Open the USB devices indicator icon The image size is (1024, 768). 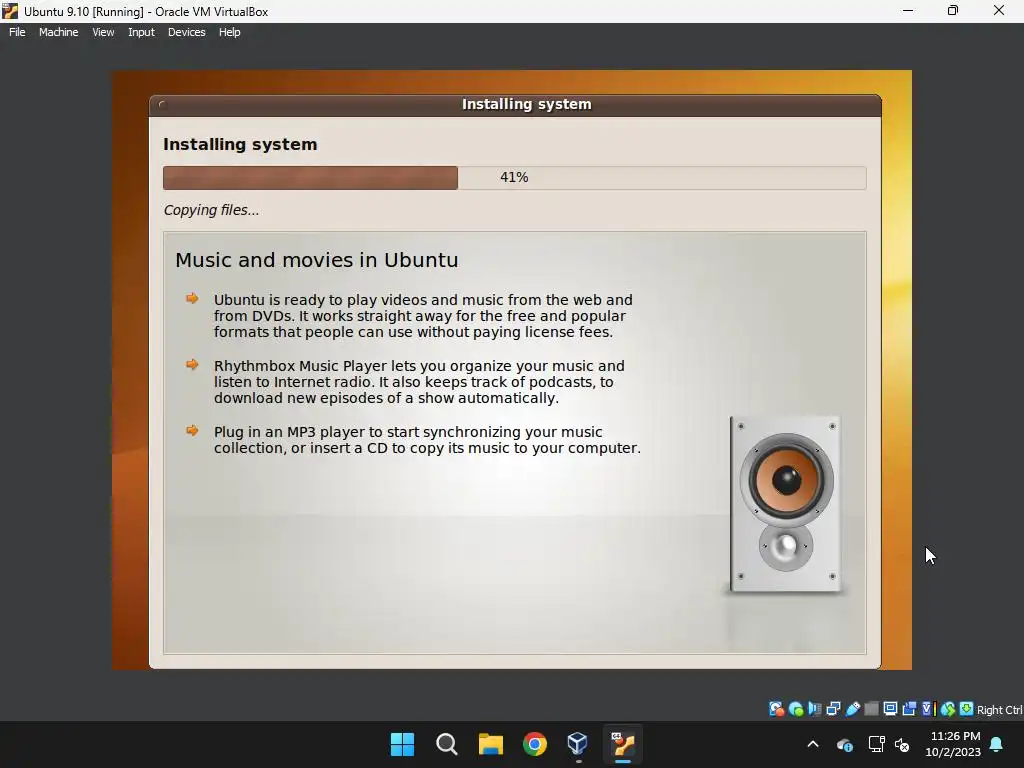click(852, 709)
